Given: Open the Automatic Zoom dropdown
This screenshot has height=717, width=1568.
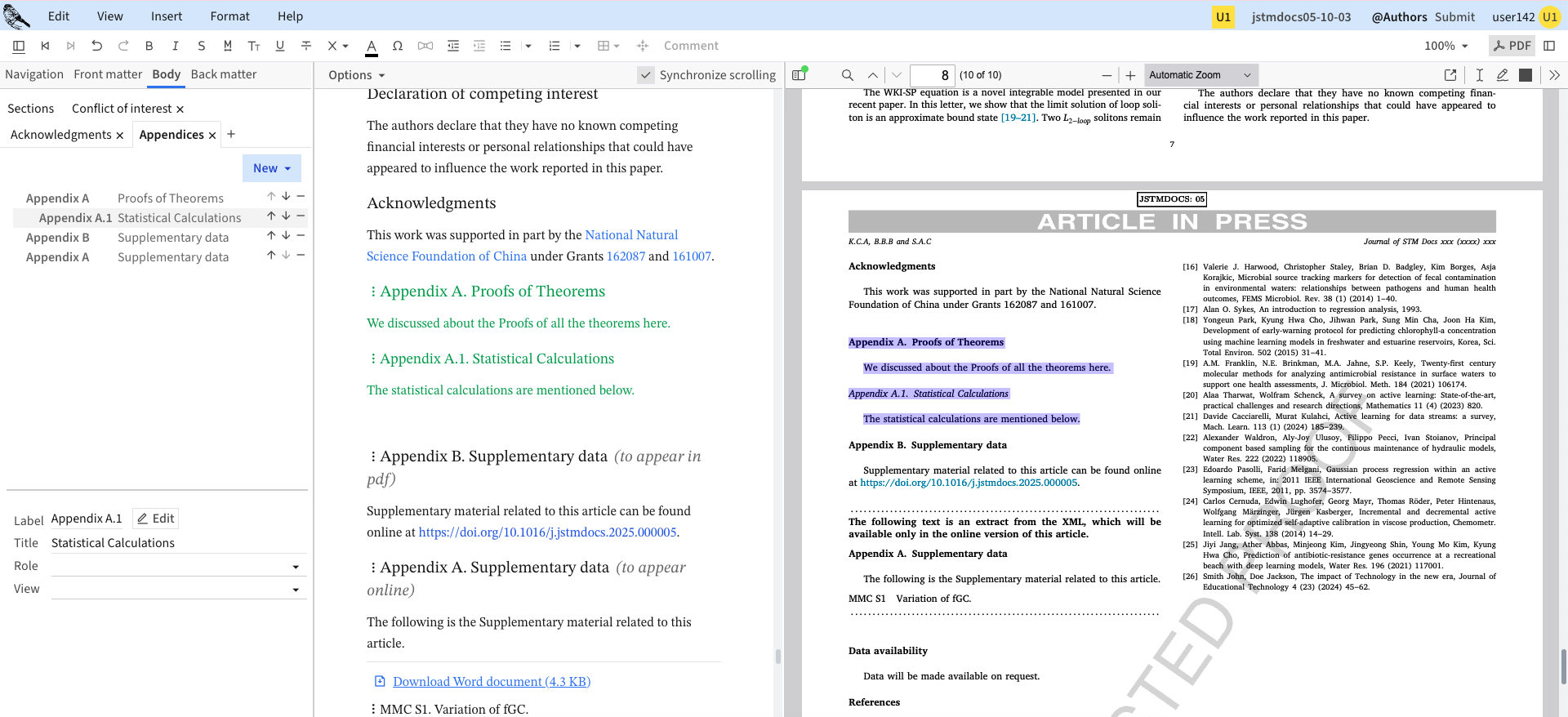Looking at the screenshot, I should 1200,75.
